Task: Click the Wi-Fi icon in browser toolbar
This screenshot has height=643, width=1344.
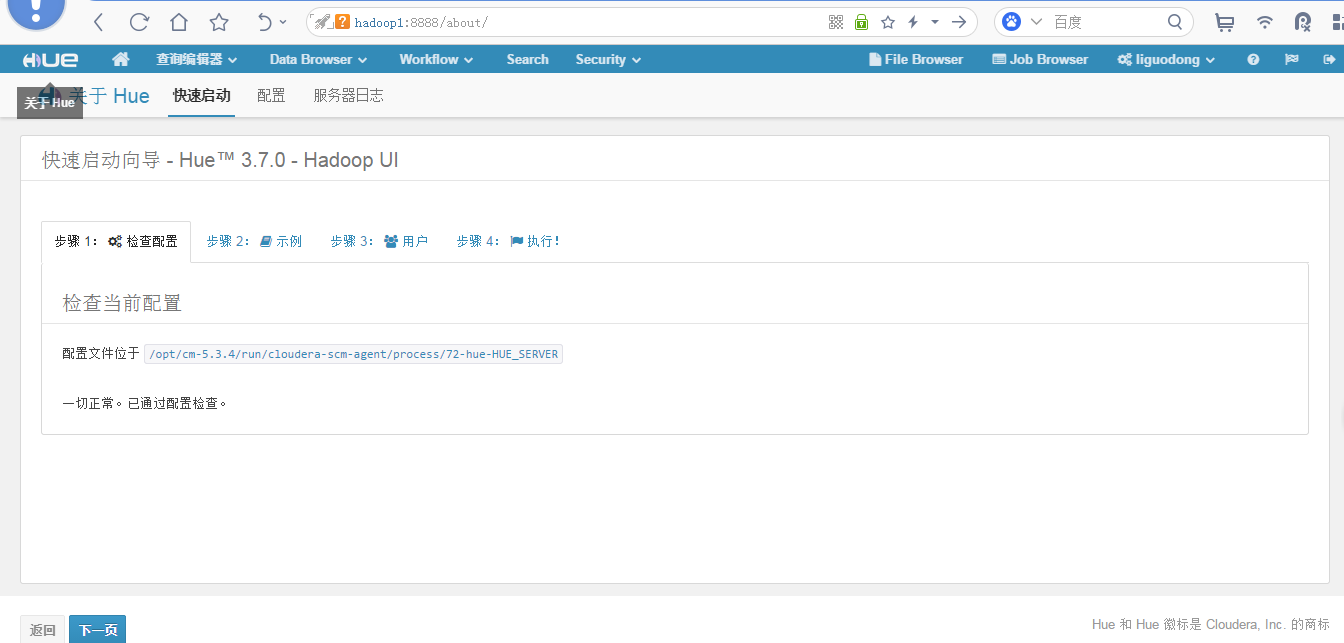Action: click(x=1265, y=22)
